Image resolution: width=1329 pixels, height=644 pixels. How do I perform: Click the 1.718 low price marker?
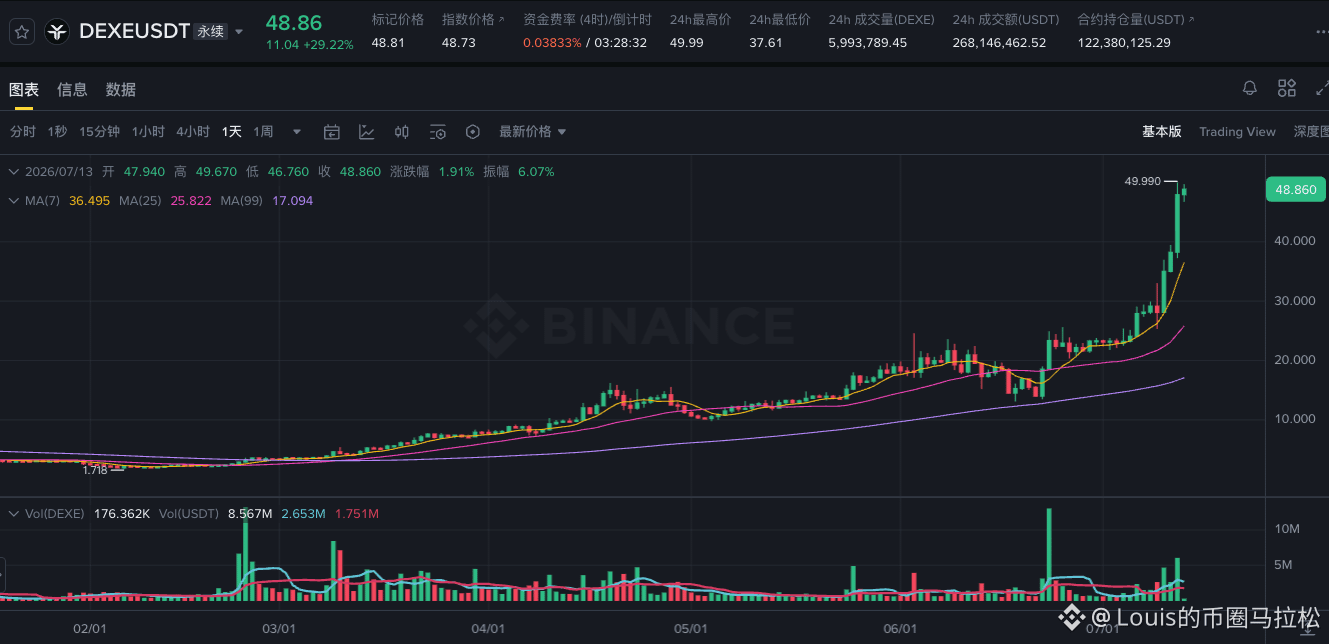coord(94,469)
